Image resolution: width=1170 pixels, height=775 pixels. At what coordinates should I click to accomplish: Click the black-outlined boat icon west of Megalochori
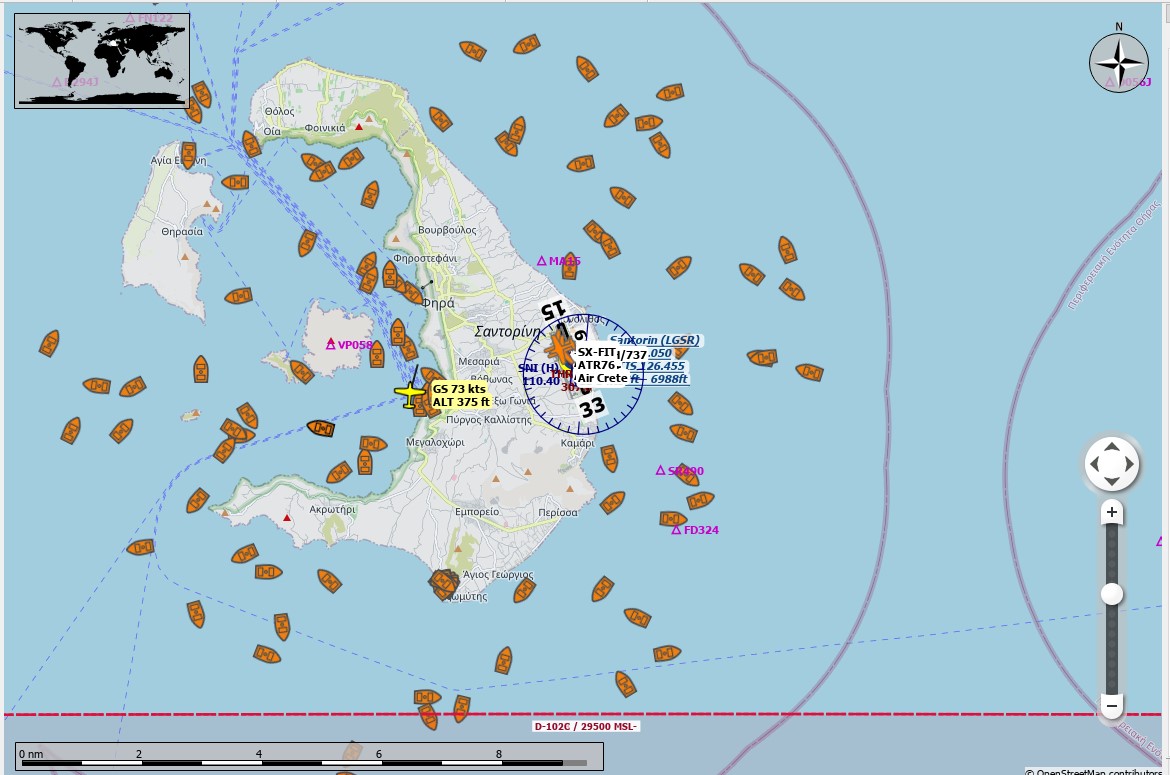pyautogui.click(x=321, y=428)
